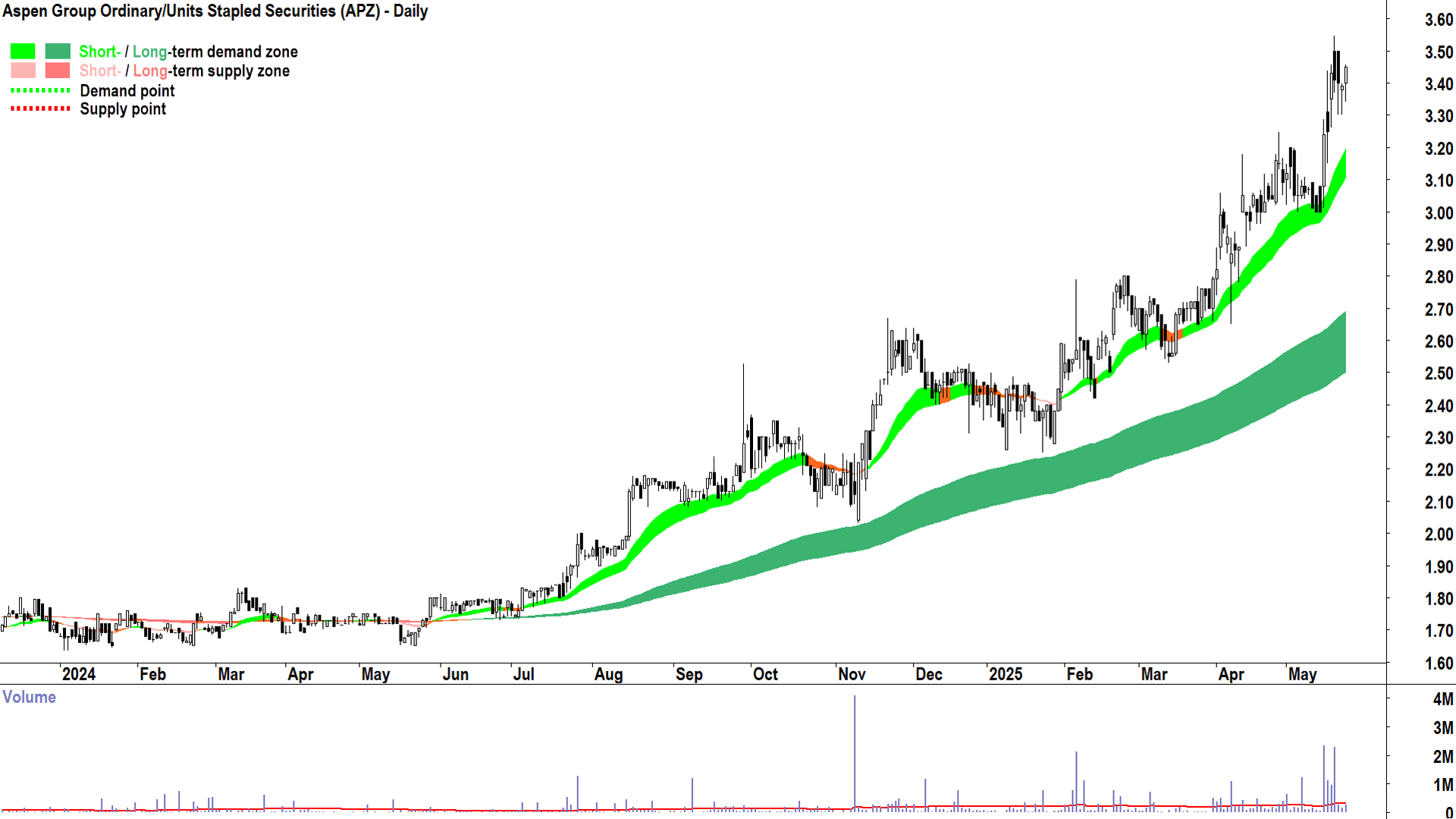Click the 'term demand zone' legend text

(234, 52)
